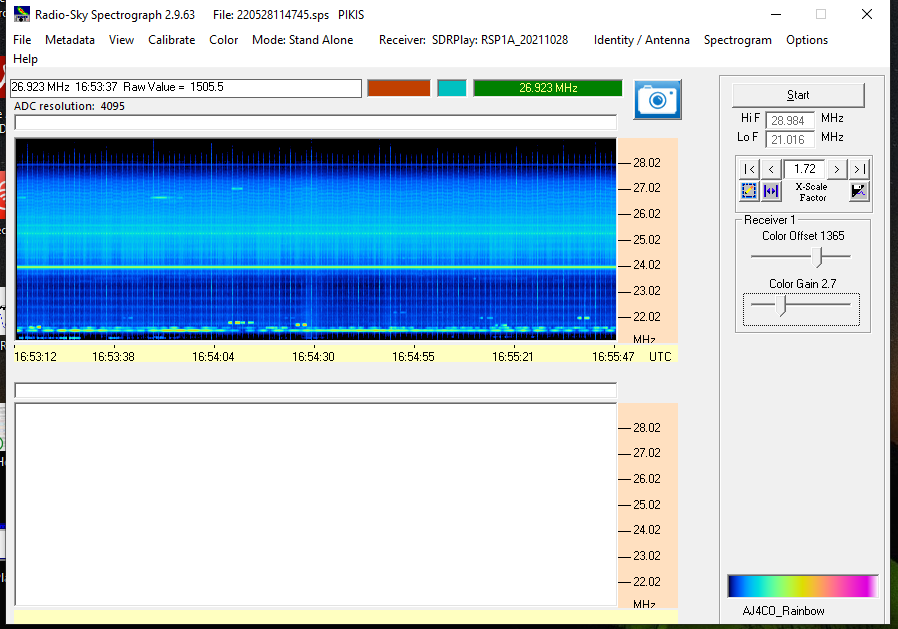This screenshot has width=898, height=629.
Task: Click the UTC label on the time axis
Action: click(660, 356)
